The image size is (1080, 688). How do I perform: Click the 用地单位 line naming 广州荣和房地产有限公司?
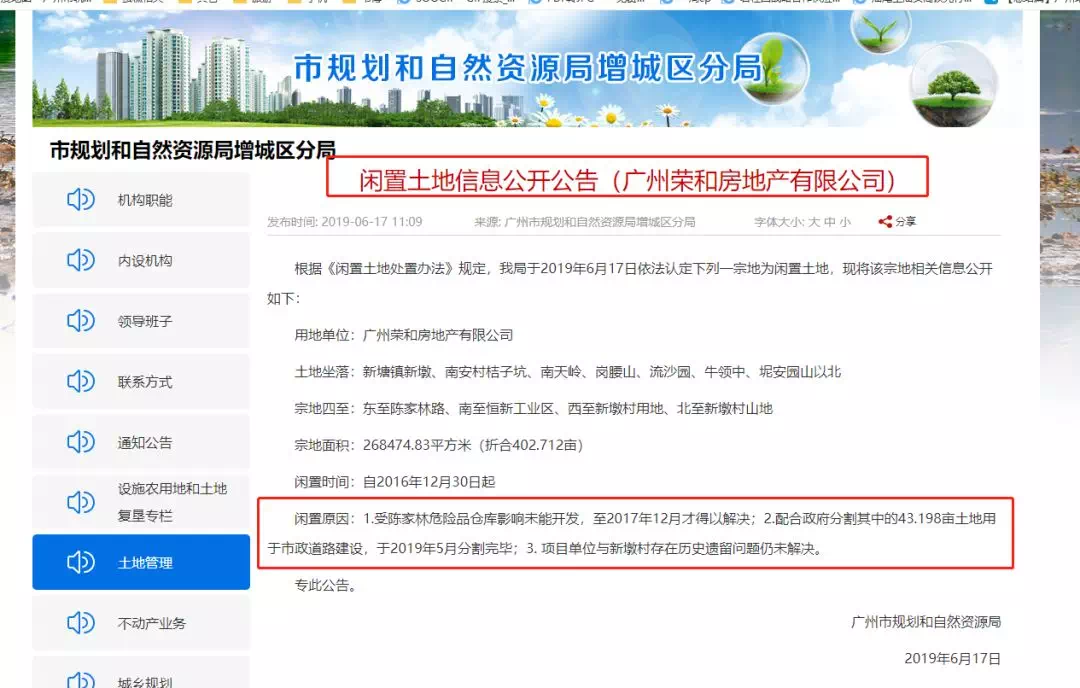[x=404, y=335]
